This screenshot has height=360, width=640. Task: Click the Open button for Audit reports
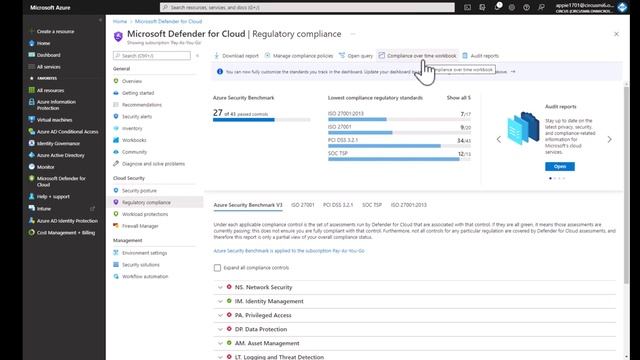(x=560, y=167)
